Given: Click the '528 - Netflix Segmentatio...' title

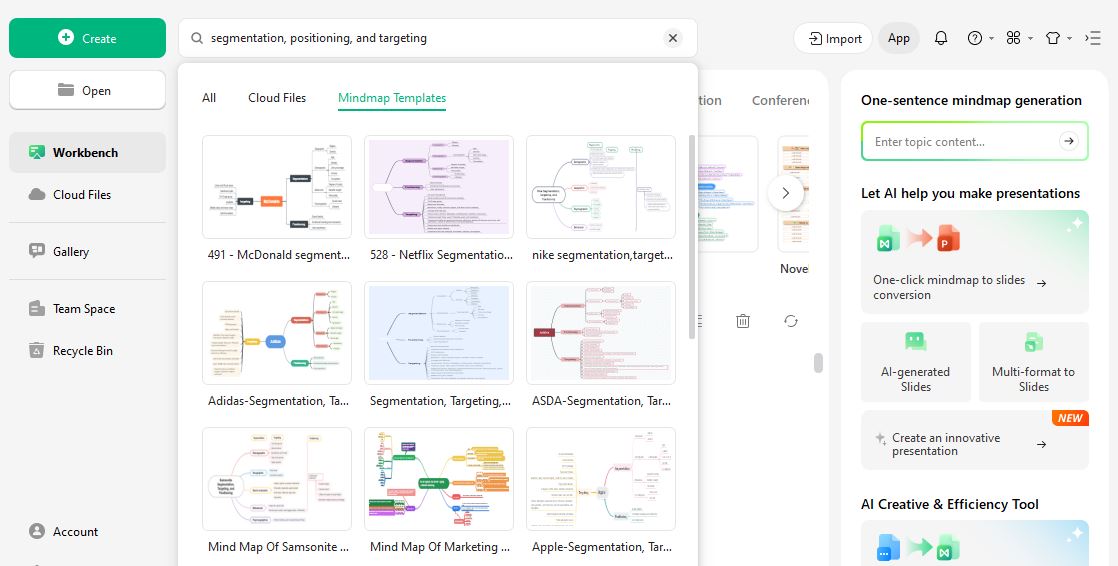Looking at the screenshot, I should pyautogui.click(x=441, y=254).
